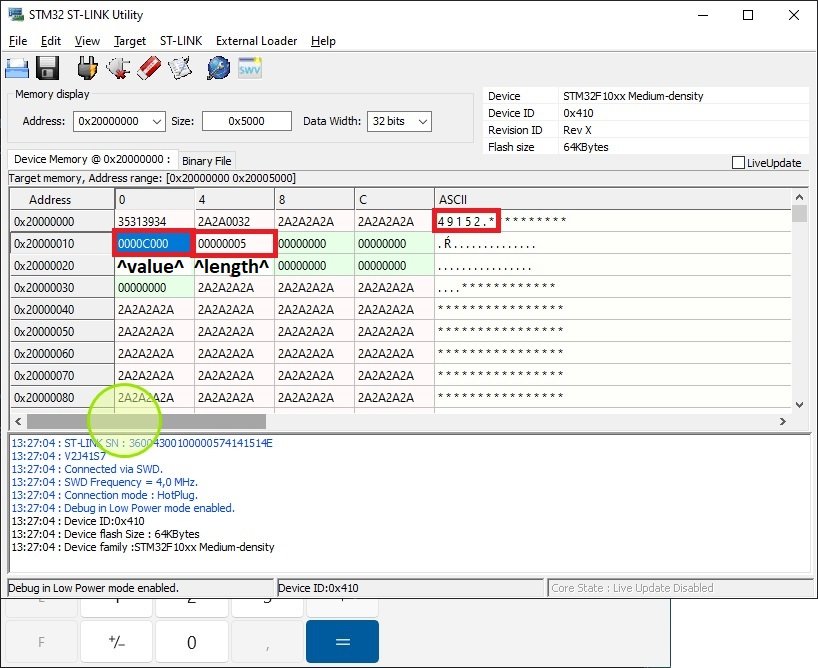Click log line Device flash Size : 64KBytes
The width and height of the screenshot is (818, 668).
[105, 534]
